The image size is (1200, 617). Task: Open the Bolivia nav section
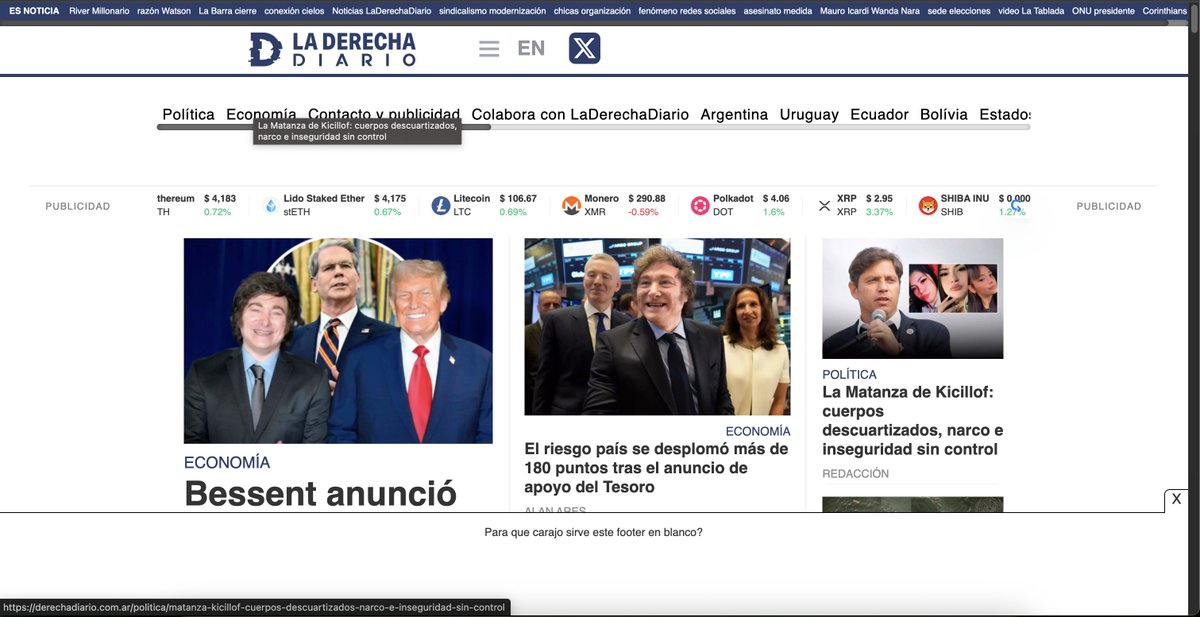[944, 114]
